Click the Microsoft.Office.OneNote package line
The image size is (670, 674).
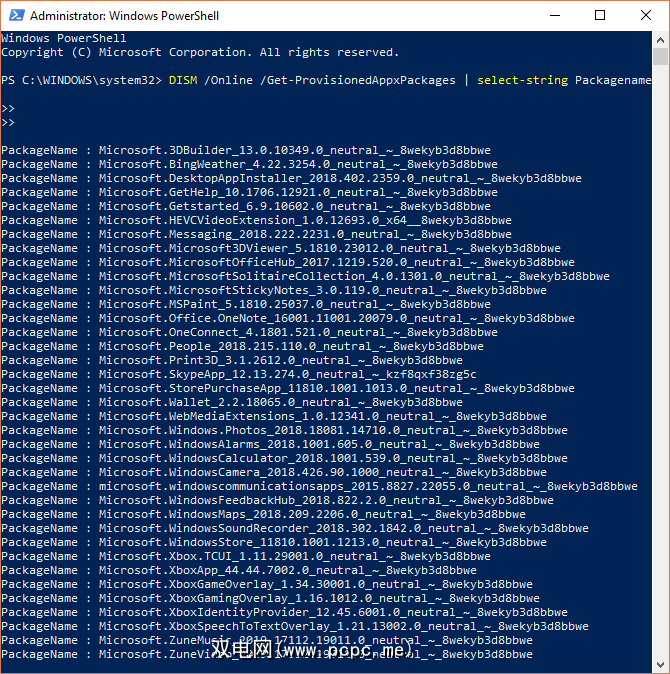click(x=288, y=318)
